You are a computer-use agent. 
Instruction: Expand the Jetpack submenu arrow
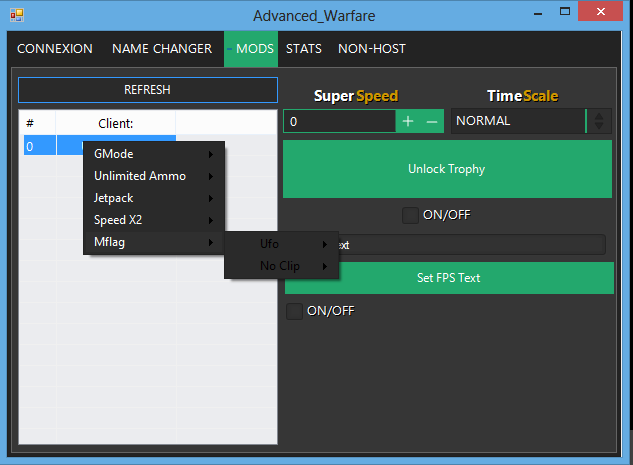pyautogui.click(x=211, y=198)
